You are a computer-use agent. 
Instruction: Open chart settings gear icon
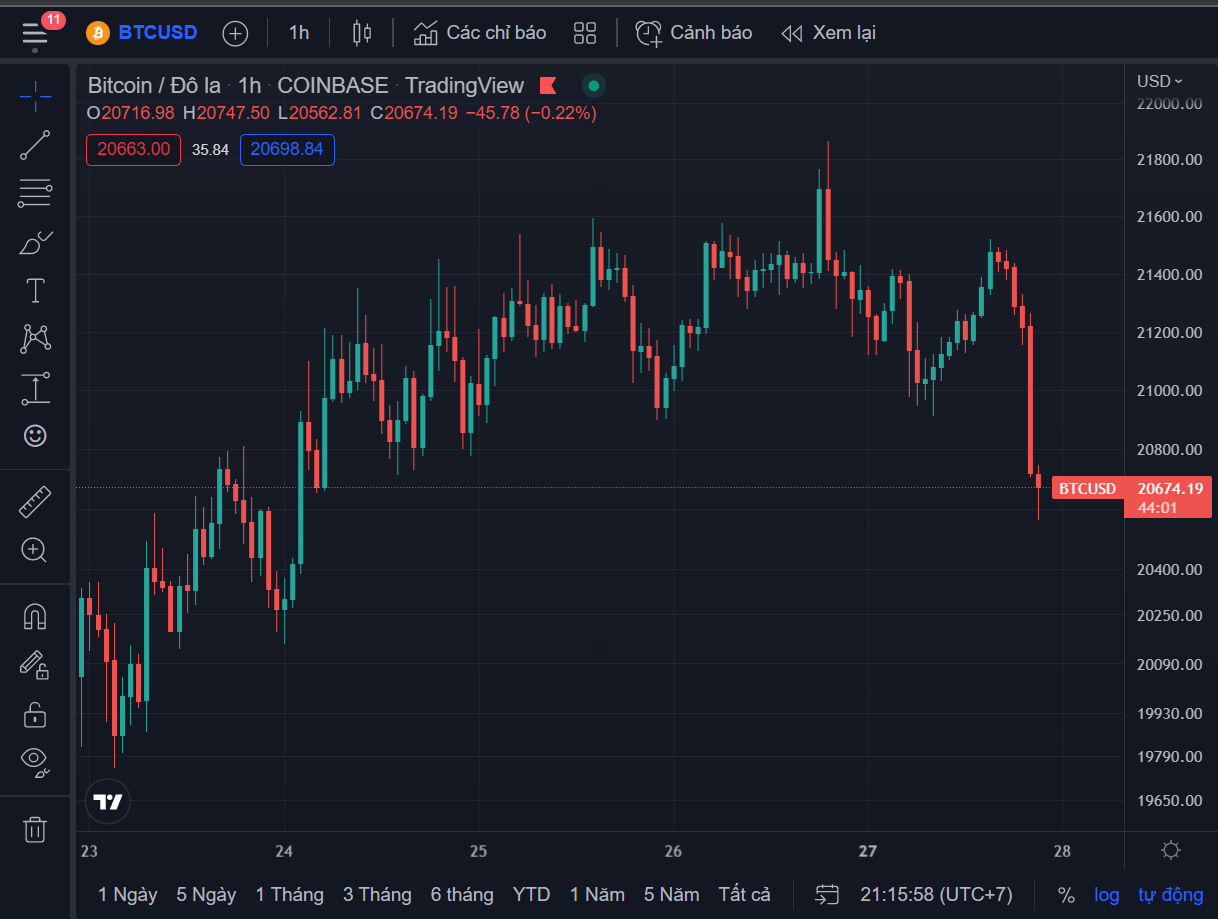(x=1171, y=850)
